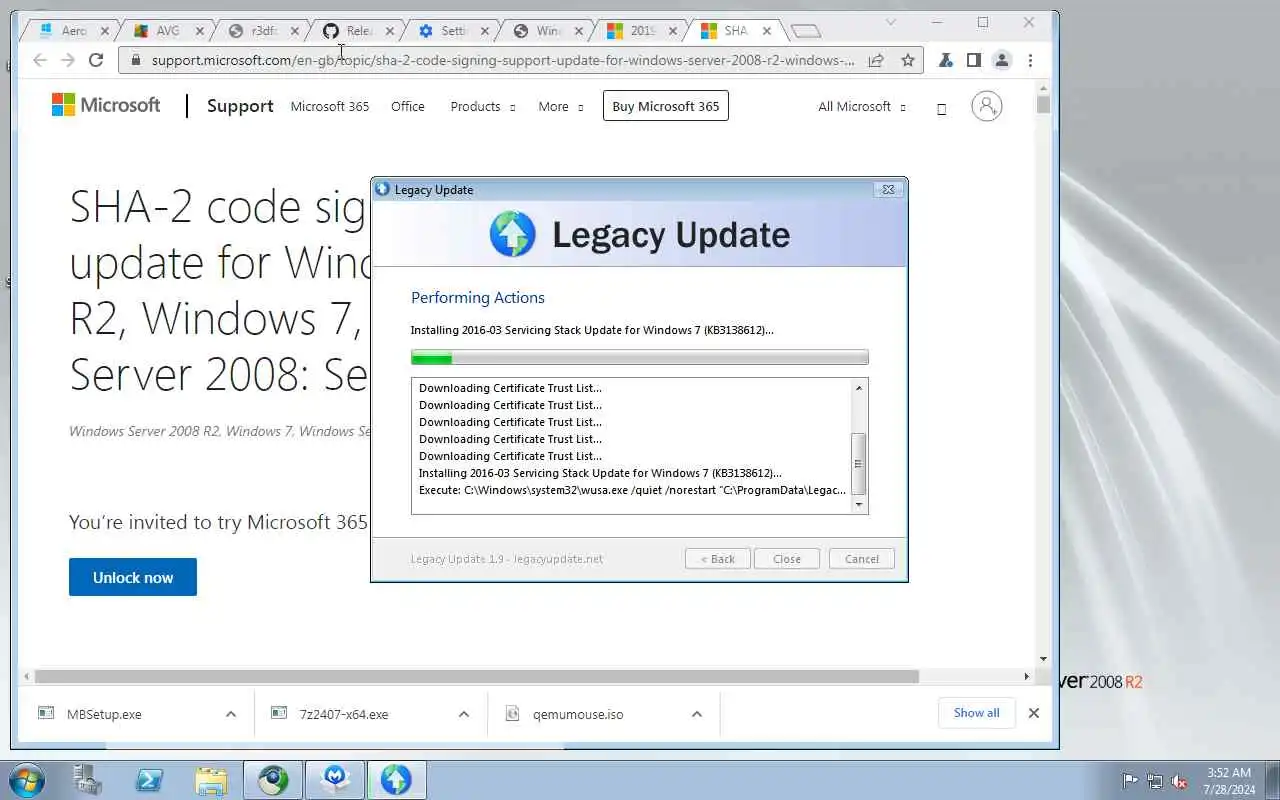Click the tab search chevron in Chrome title bar
The image size is (1280, 800).
pos(891,22)
